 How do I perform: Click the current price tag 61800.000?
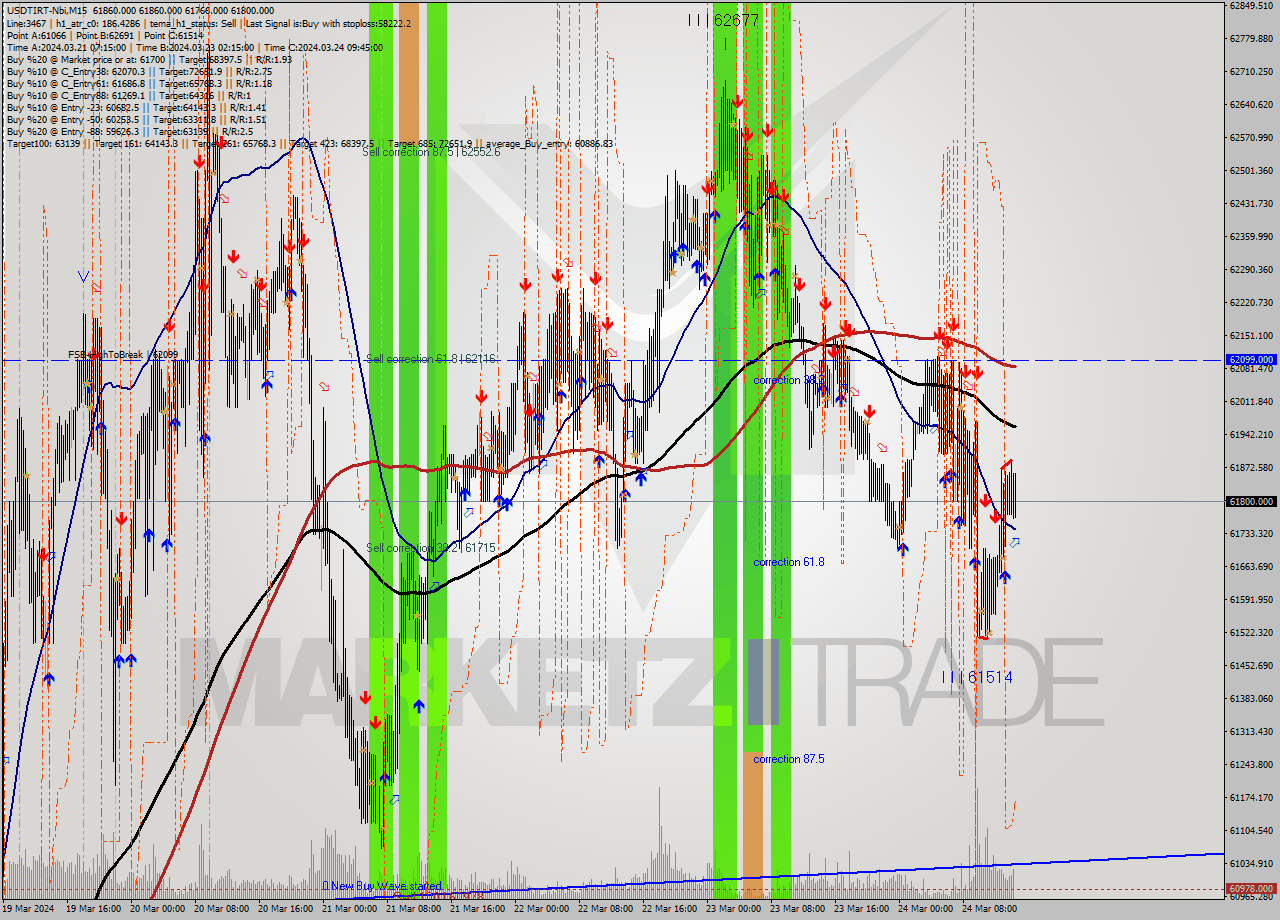click(1251, 501)
